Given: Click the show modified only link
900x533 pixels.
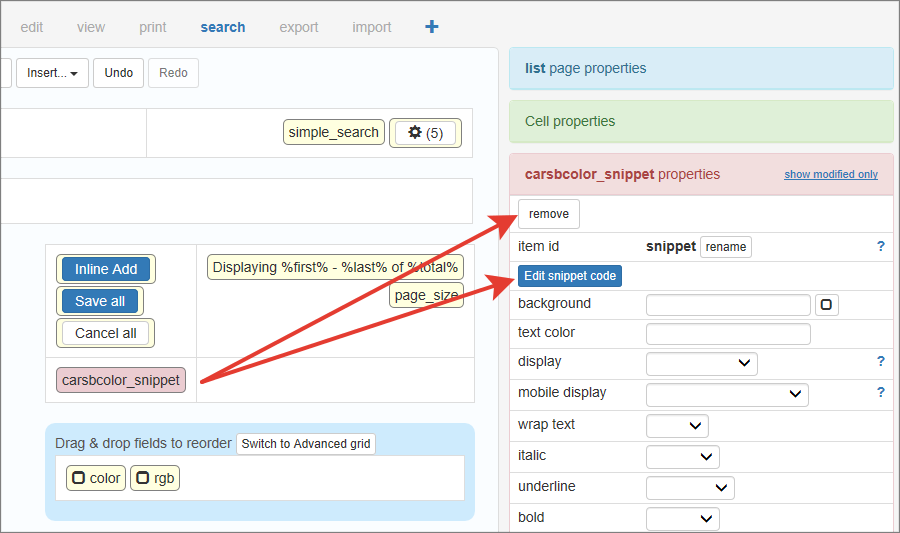Looking at the screenshot, I should [830, 174].
